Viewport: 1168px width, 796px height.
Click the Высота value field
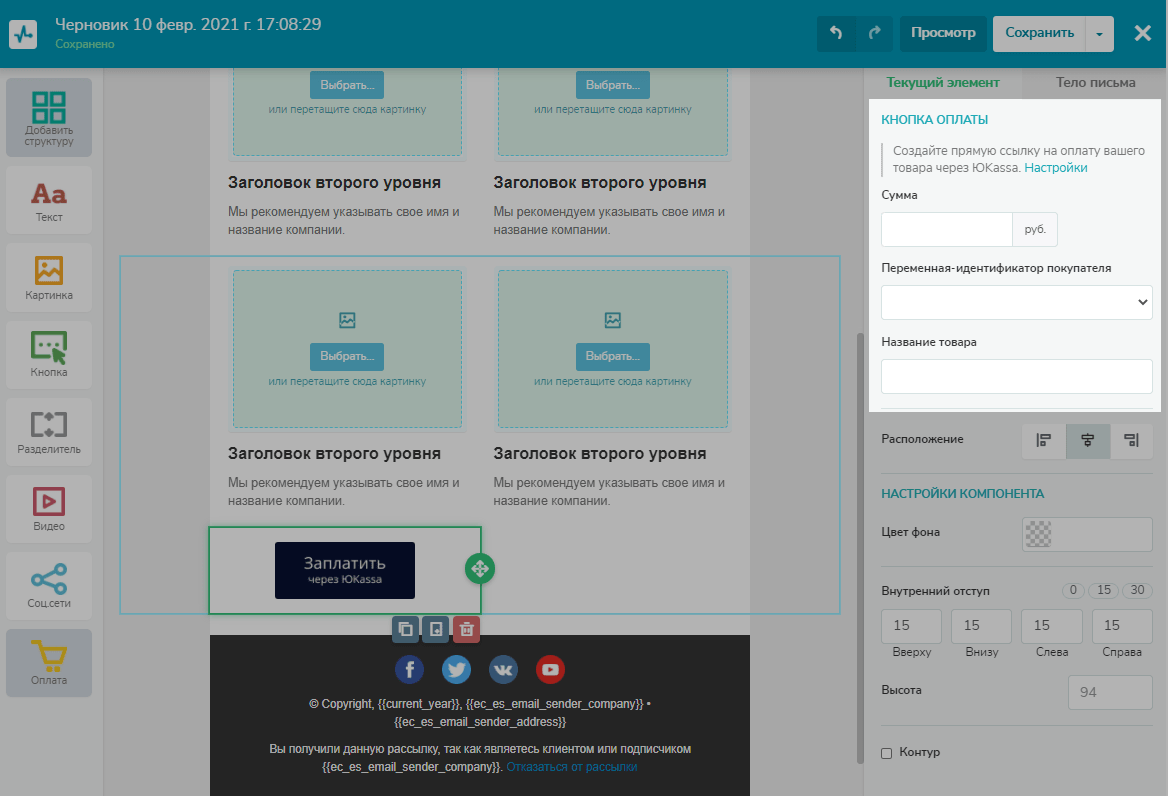1111,692
